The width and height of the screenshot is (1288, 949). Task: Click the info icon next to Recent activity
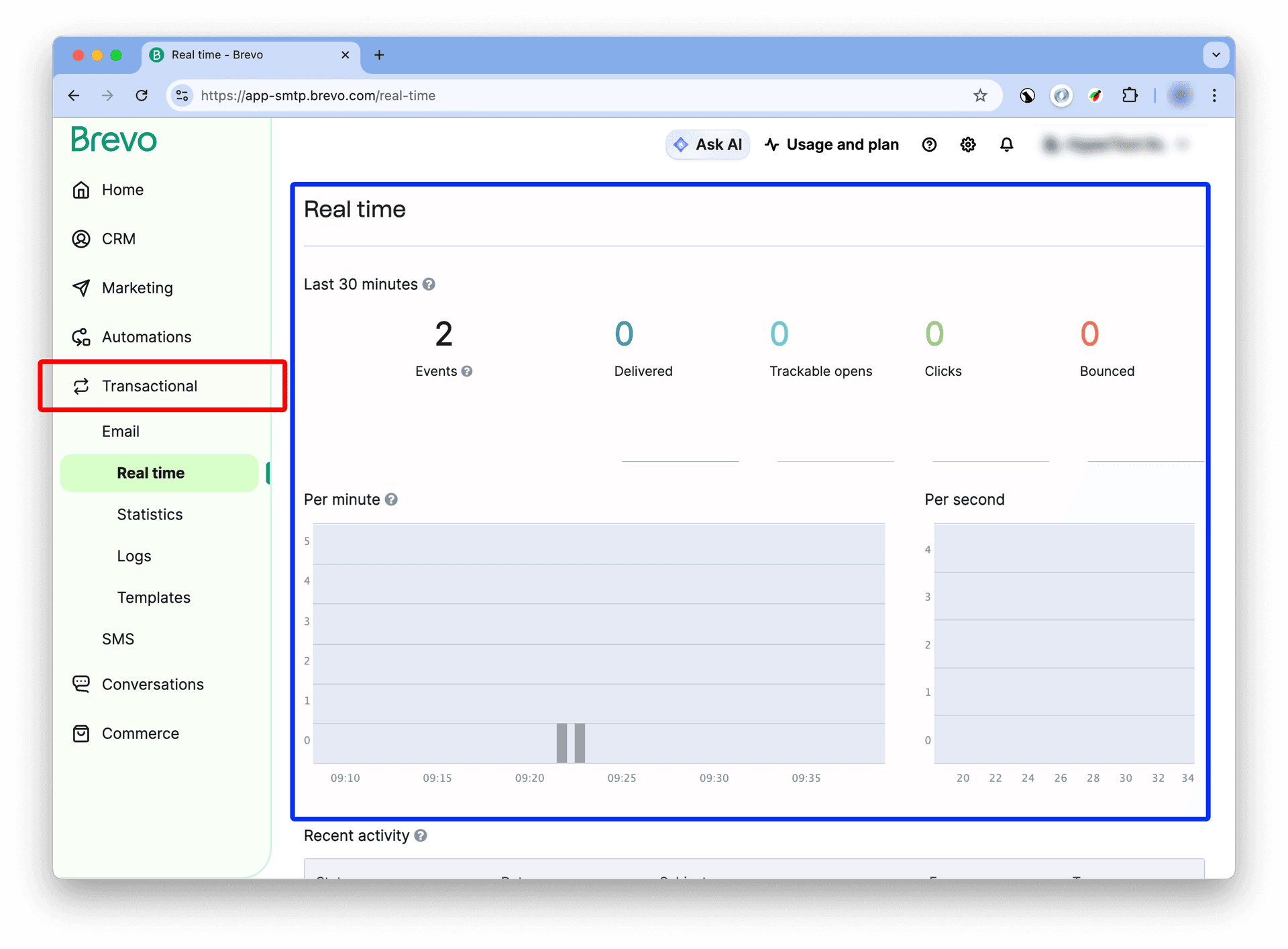pyautogui.click(x=421, y=836)
